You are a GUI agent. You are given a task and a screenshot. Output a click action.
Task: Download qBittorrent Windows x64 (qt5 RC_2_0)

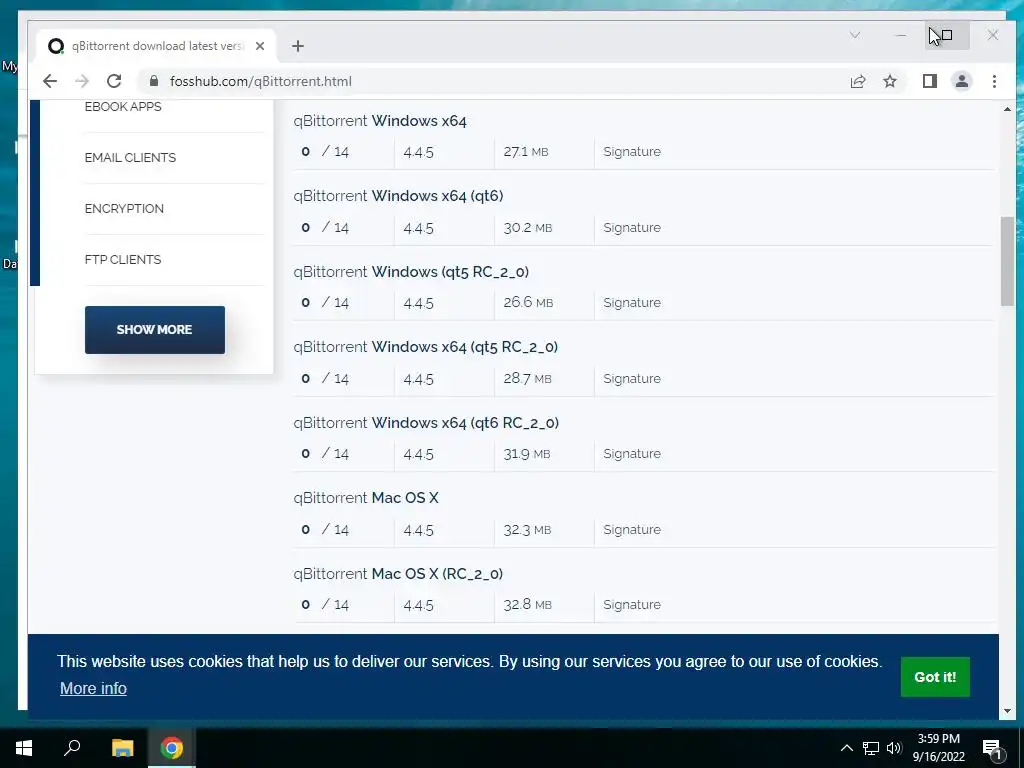(x=425, y=347)
